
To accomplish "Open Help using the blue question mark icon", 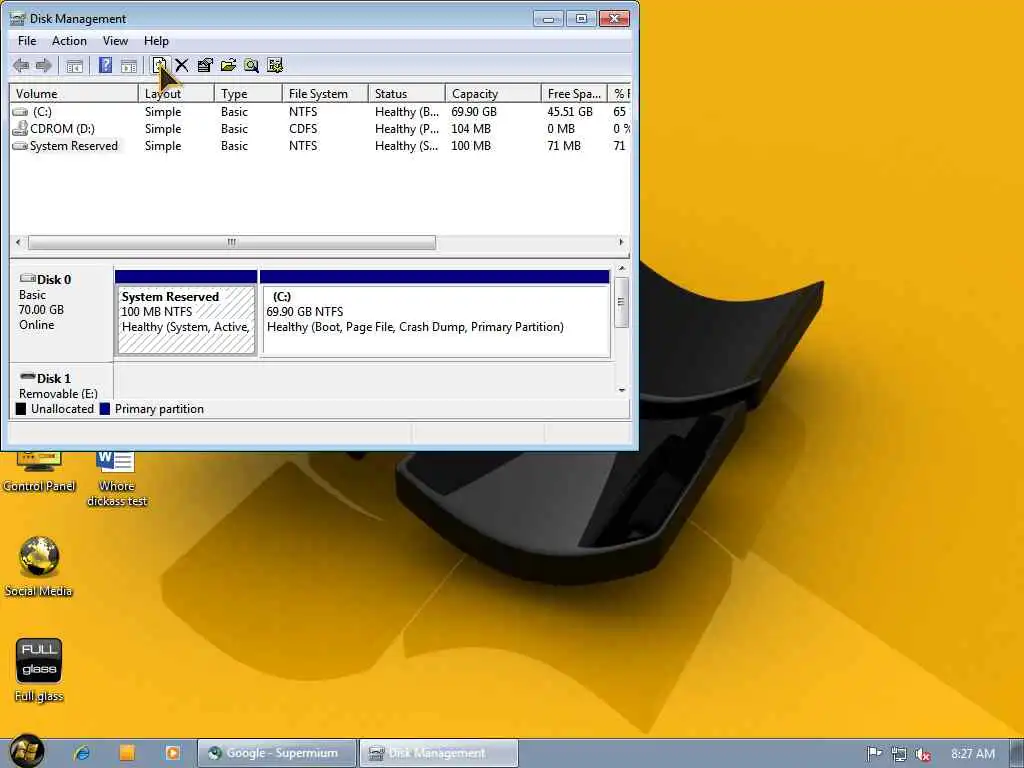I will click(x=105, y=65).
